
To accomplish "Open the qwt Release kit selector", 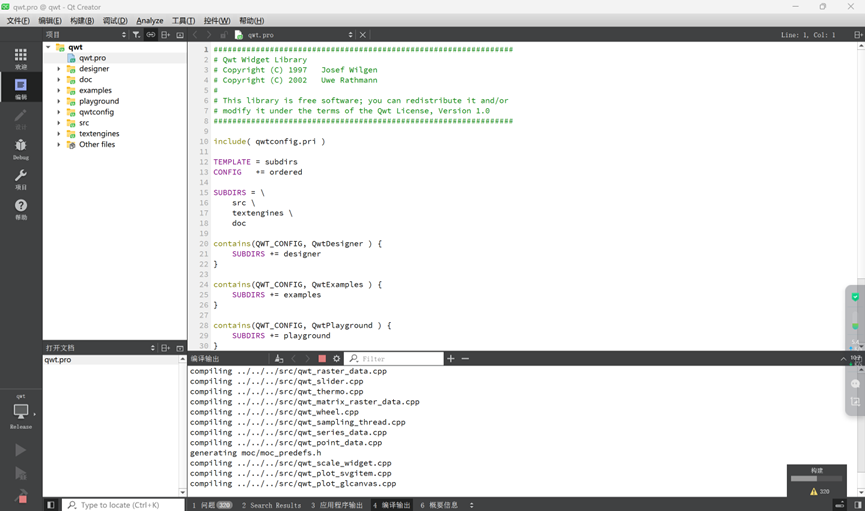I will click(20, 412).
